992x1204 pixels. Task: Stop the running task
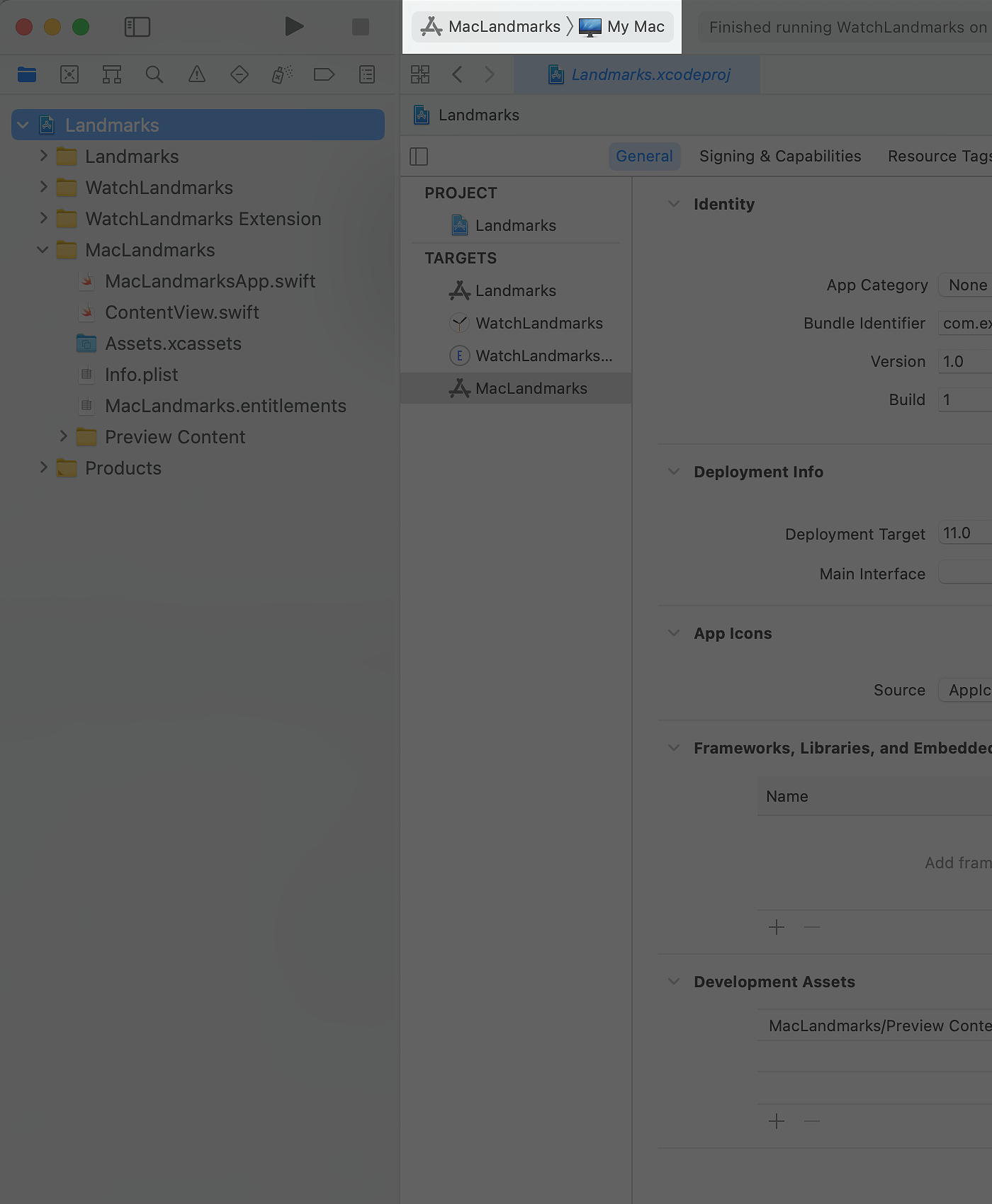tap(361, 27)
